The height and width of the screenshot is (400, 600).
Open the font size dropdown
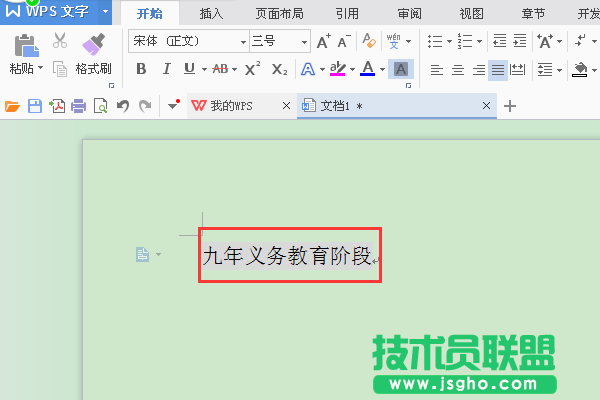[304, 42]
